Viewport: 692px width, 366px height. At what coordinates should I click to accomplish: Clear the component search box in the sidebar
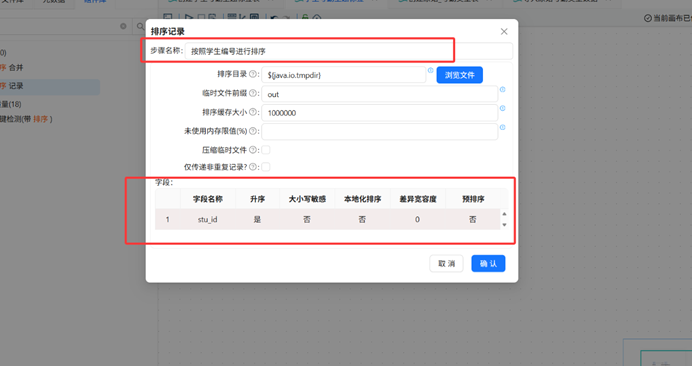click(x=123, y=26)
